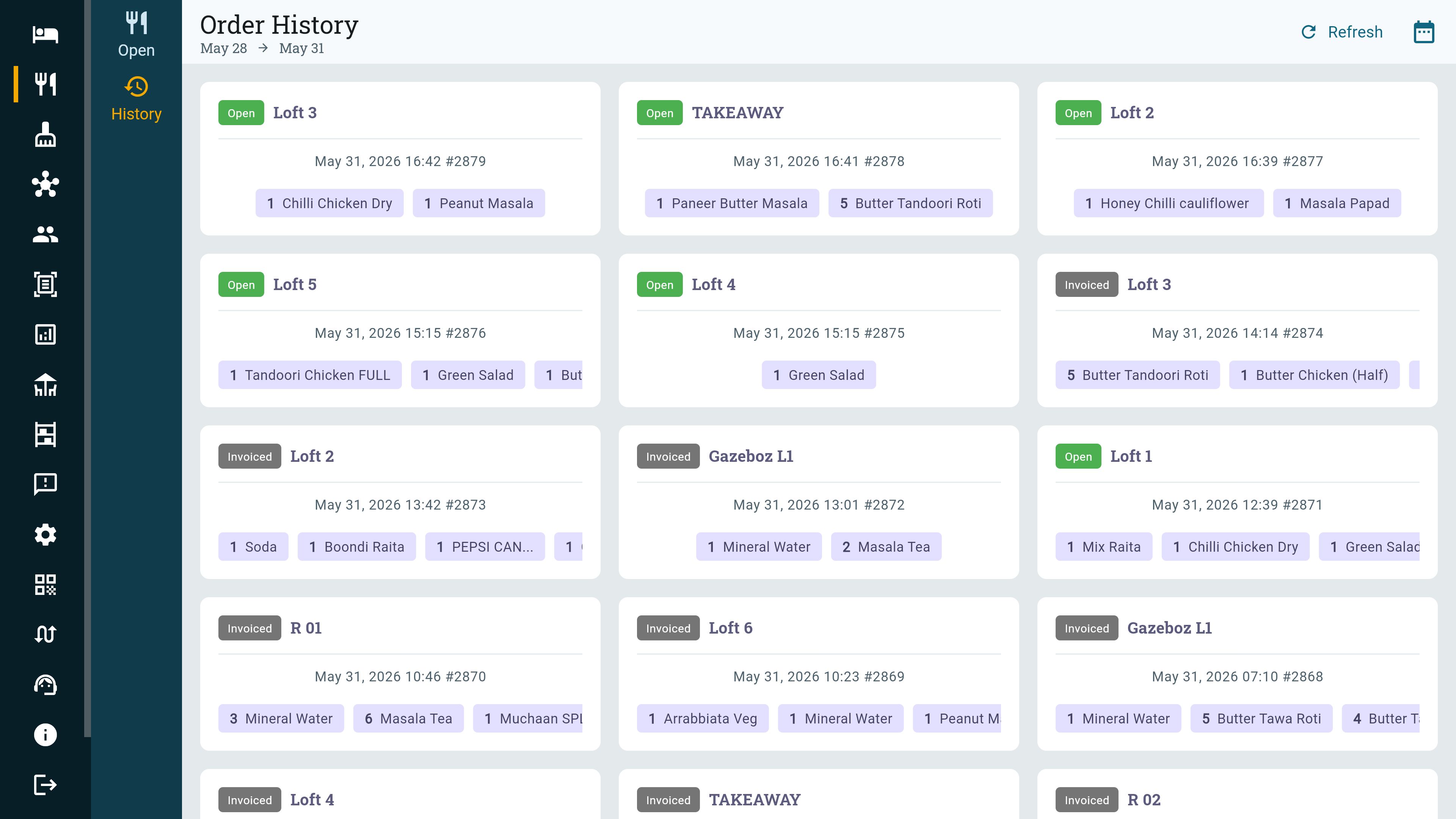Image resolution: width=1456 pixels, height=819 pixels.
Task: Select Green Salad chip in Loft 5
Action: tap(468, 375)
